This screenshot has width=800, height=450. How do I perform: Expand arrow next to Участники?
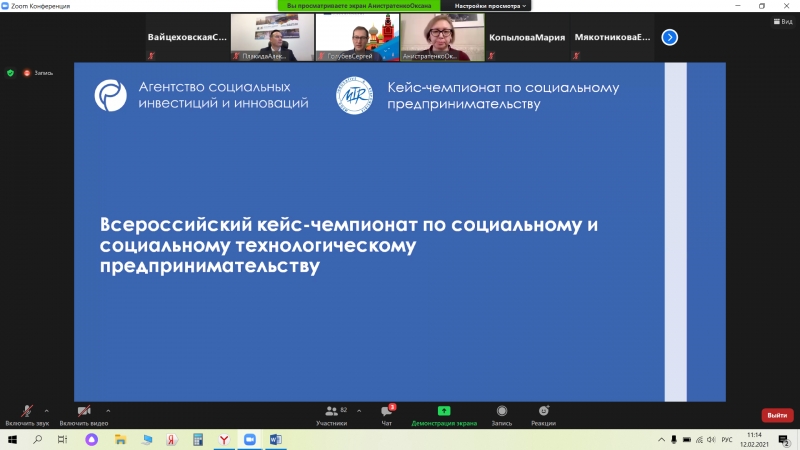(359, 411)
